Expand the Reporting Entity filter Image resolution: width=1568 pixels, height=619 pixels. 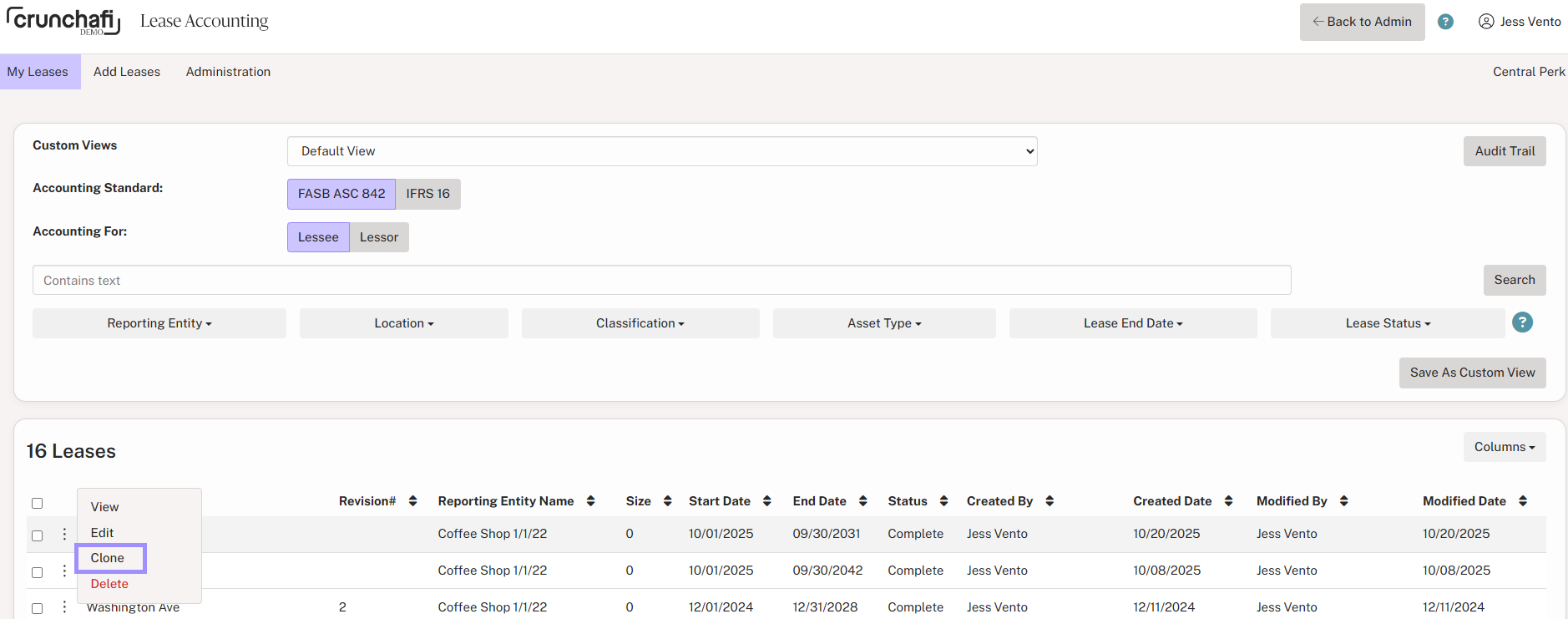(x=159, y=323)
